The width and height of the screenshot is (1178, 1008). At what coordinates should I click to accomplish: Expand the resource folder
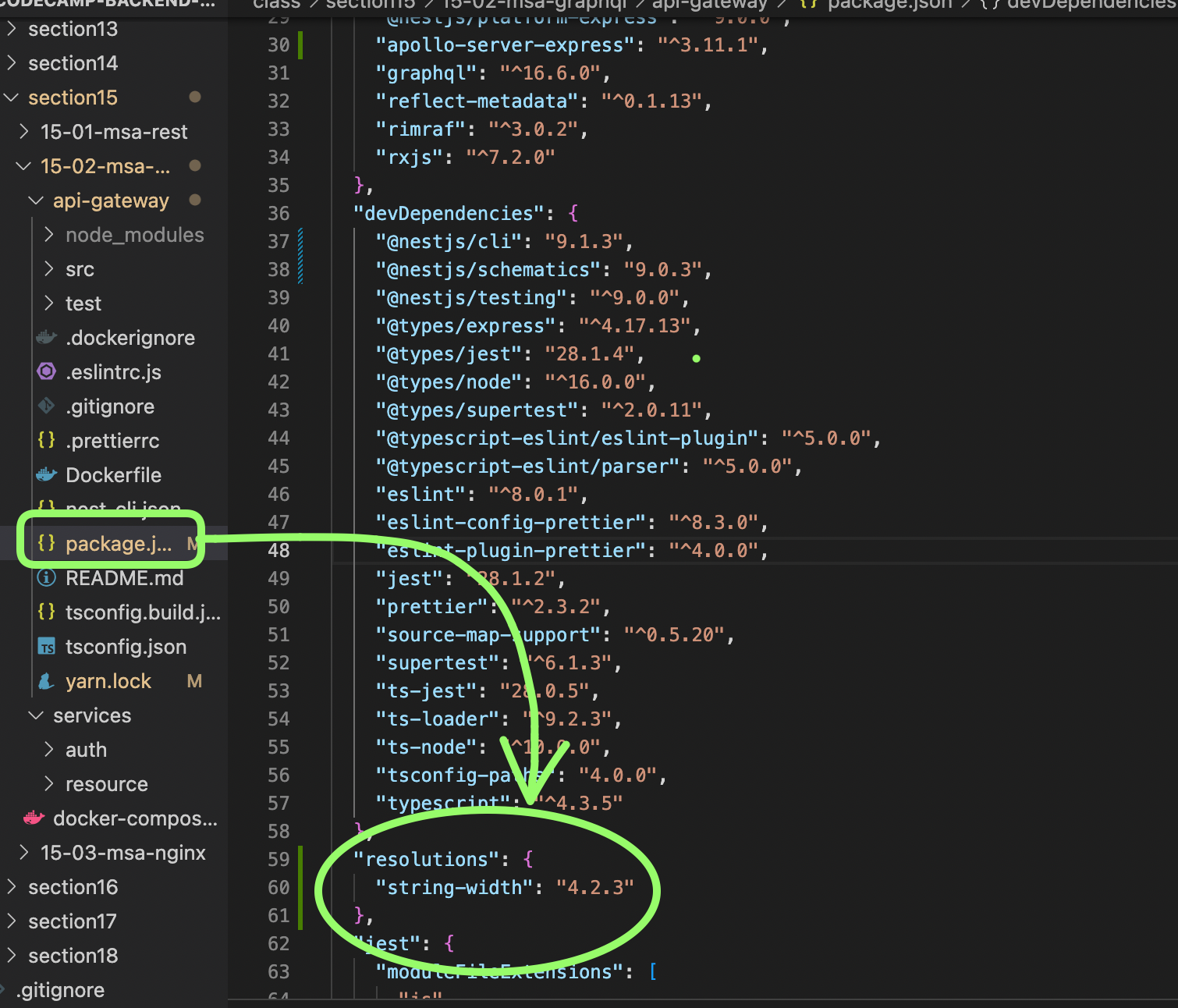click(x=49, y=784)
